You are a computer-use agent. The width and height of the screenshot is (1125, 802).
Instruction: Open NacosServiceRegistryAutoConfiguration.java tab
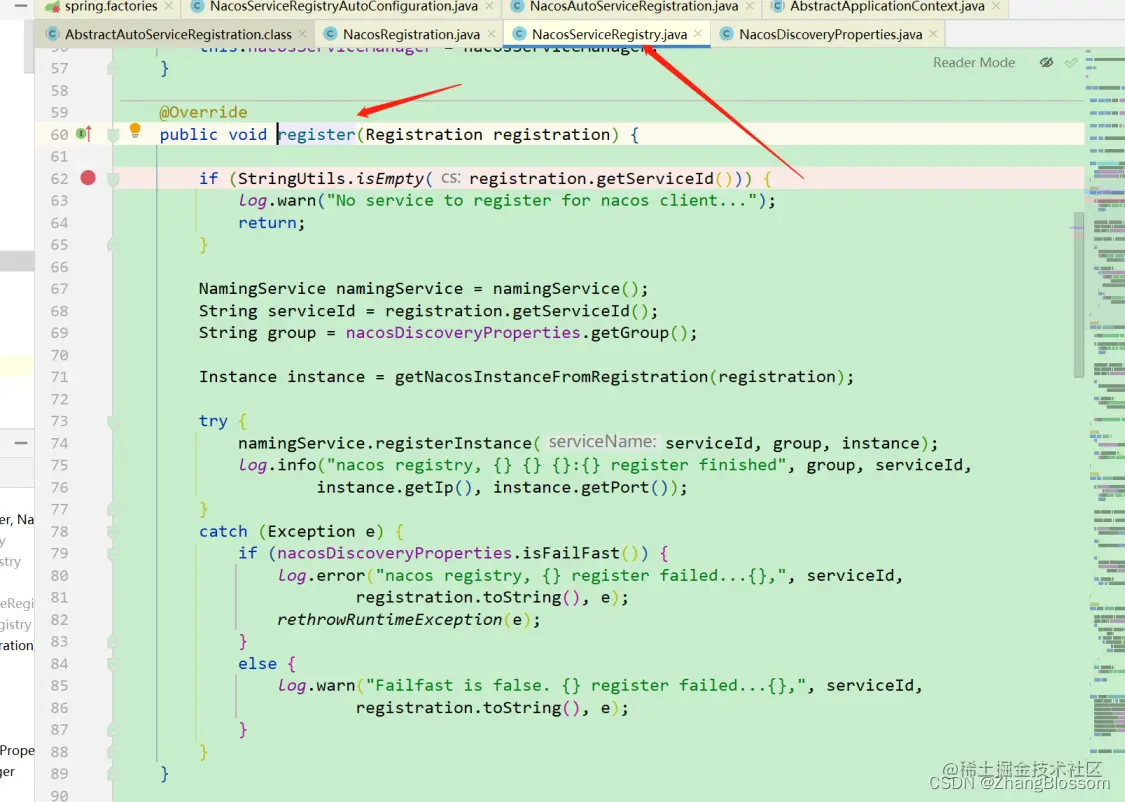click(x=344, y=6)
